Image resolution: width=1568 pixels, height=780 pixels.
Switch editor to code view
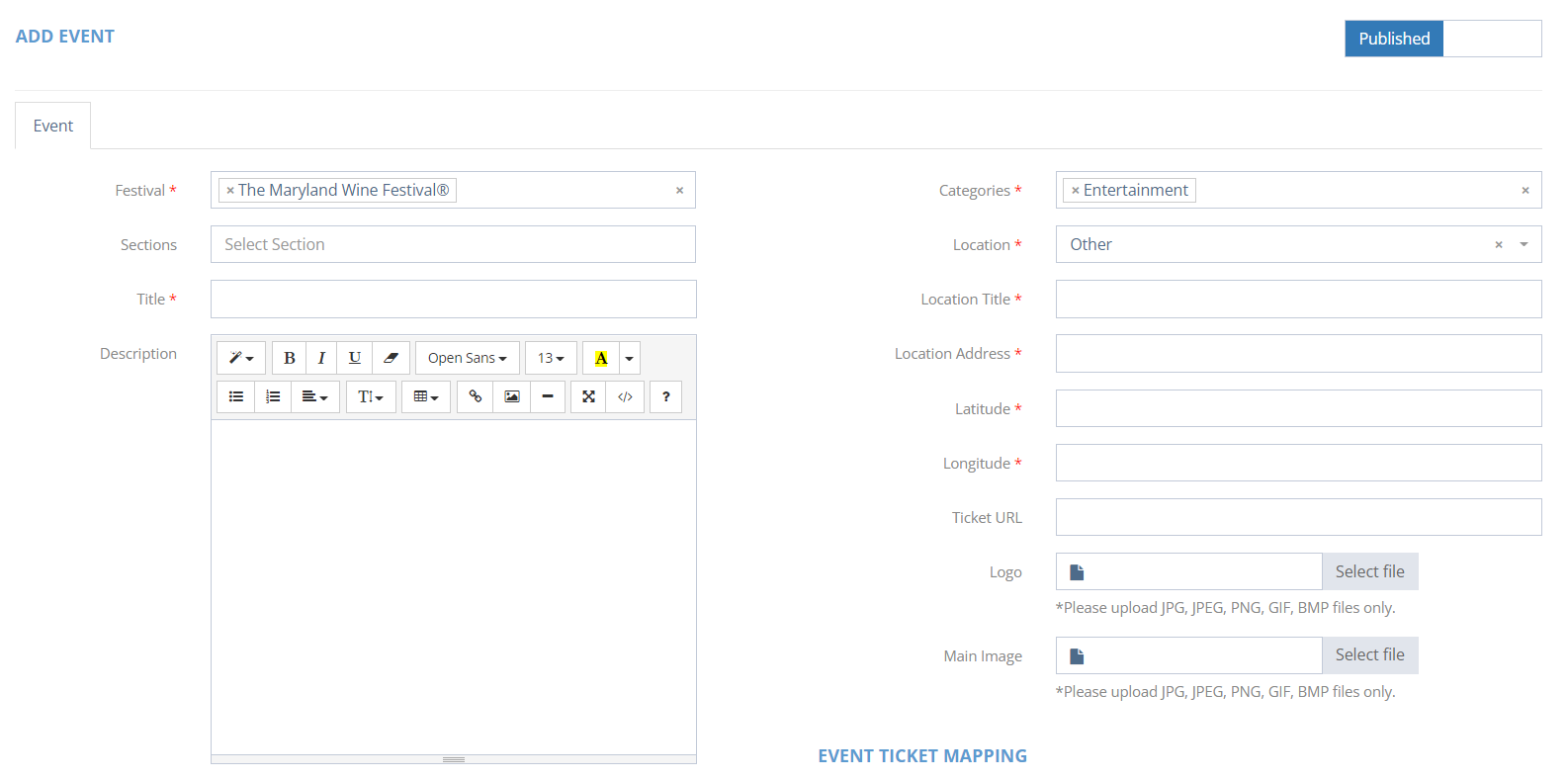tap(625, 396)
